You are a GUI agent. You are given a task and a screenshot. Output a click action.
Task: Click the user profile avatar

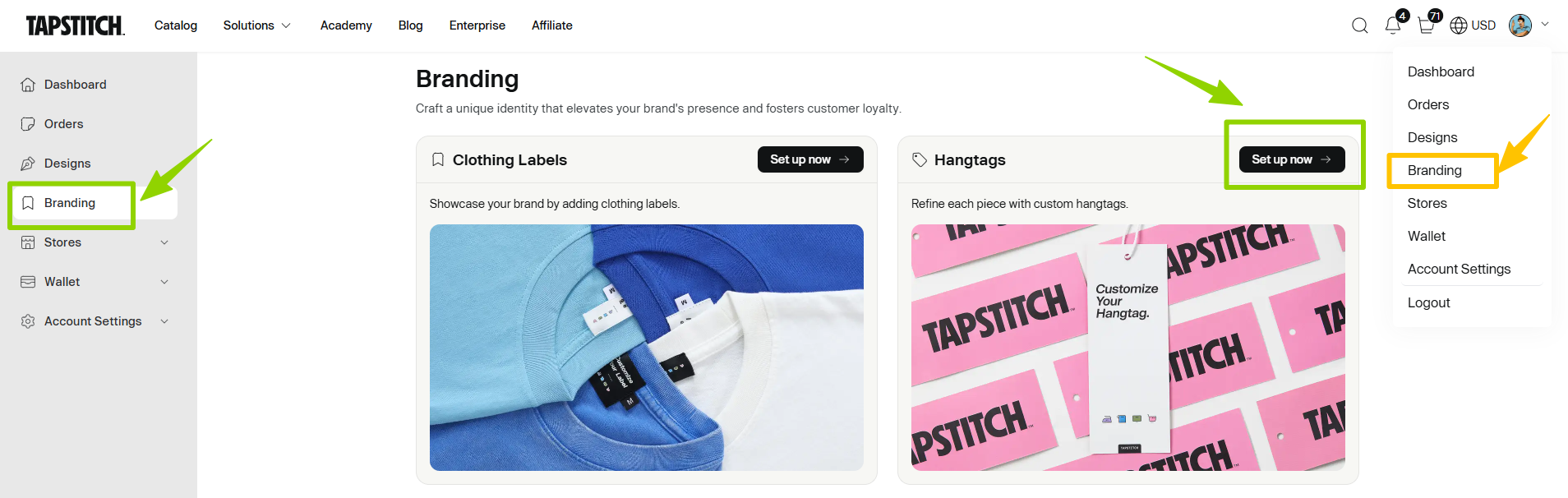[1520, 25]
